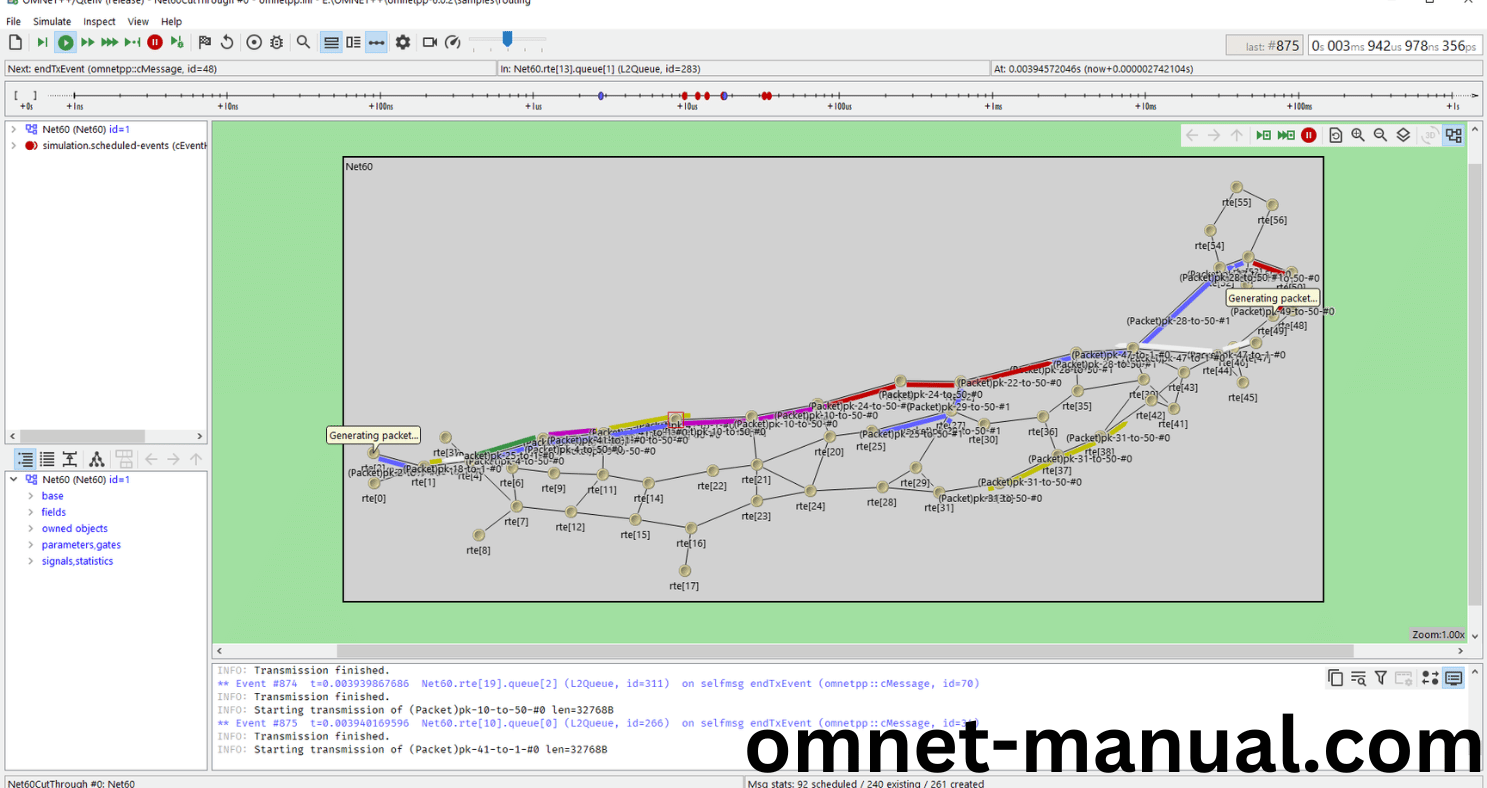Toggle the timeline view button
1487x788 pixels.
(376, 42)
